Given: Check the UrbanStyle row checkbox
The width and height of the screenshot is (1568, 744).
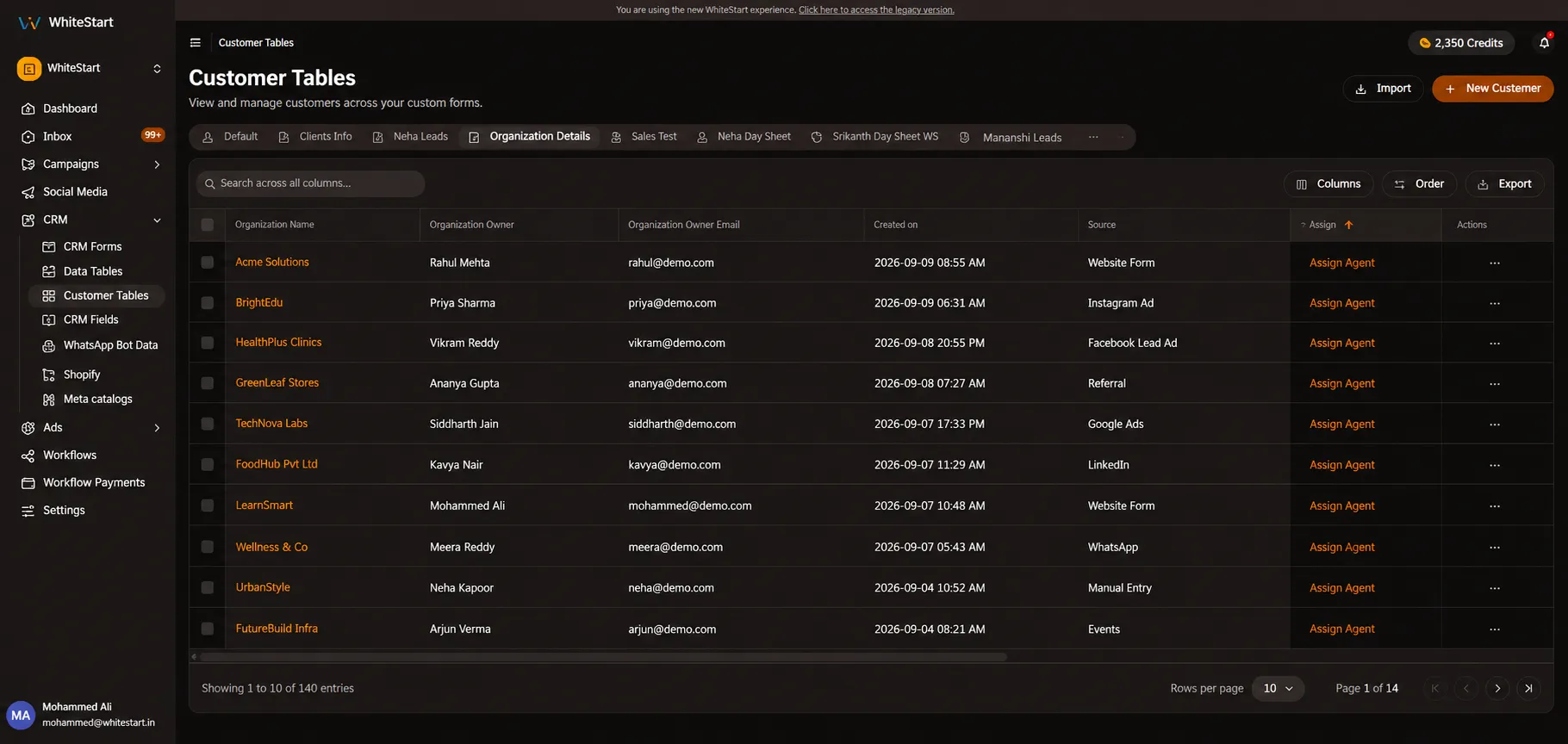Looking at the screenshot, I should tap(207, 587).
